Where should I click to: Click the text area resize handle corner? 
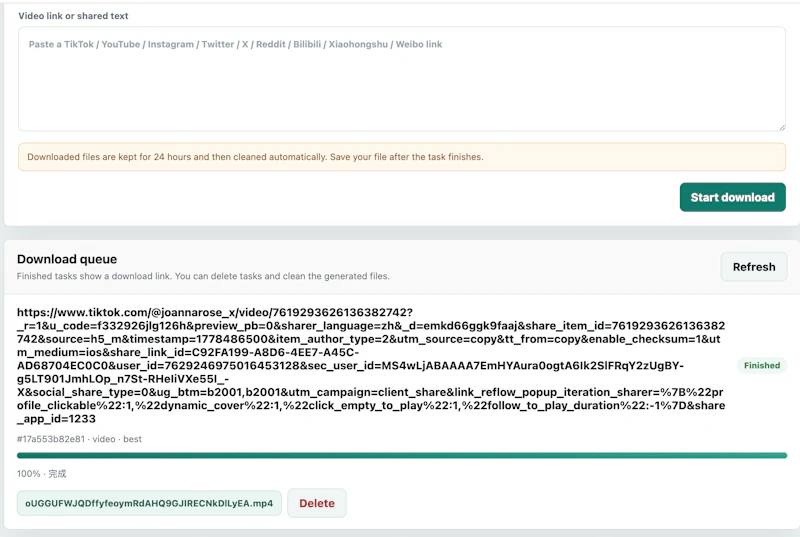tap(782, 127)
